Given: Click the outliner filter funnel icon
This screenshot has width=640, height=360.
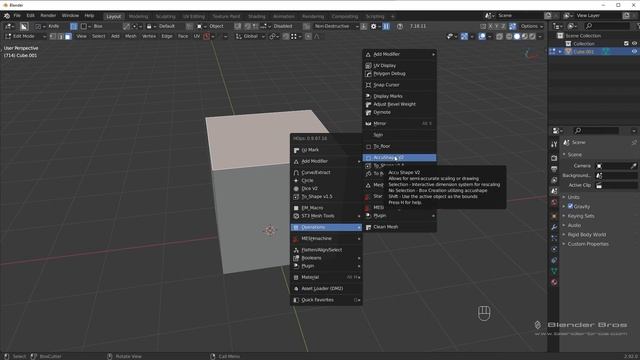Looking at the screenshot, I should pos(638,26).
